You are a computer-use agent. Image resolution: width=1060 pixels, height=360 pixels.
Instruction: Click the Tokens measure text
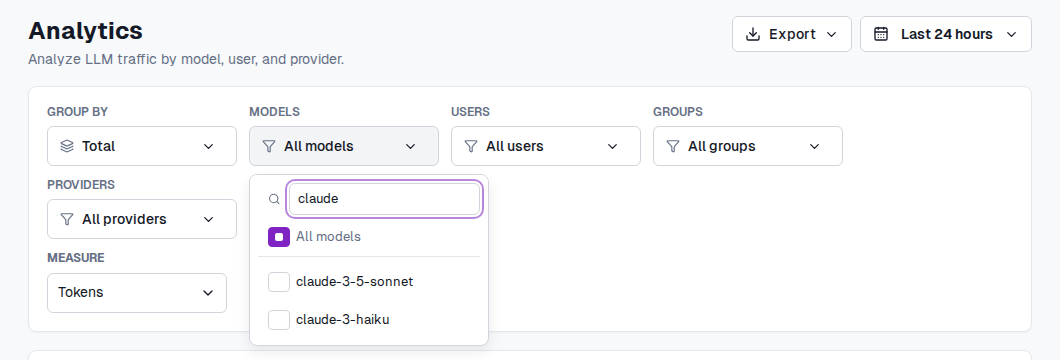tap(80, 292)
